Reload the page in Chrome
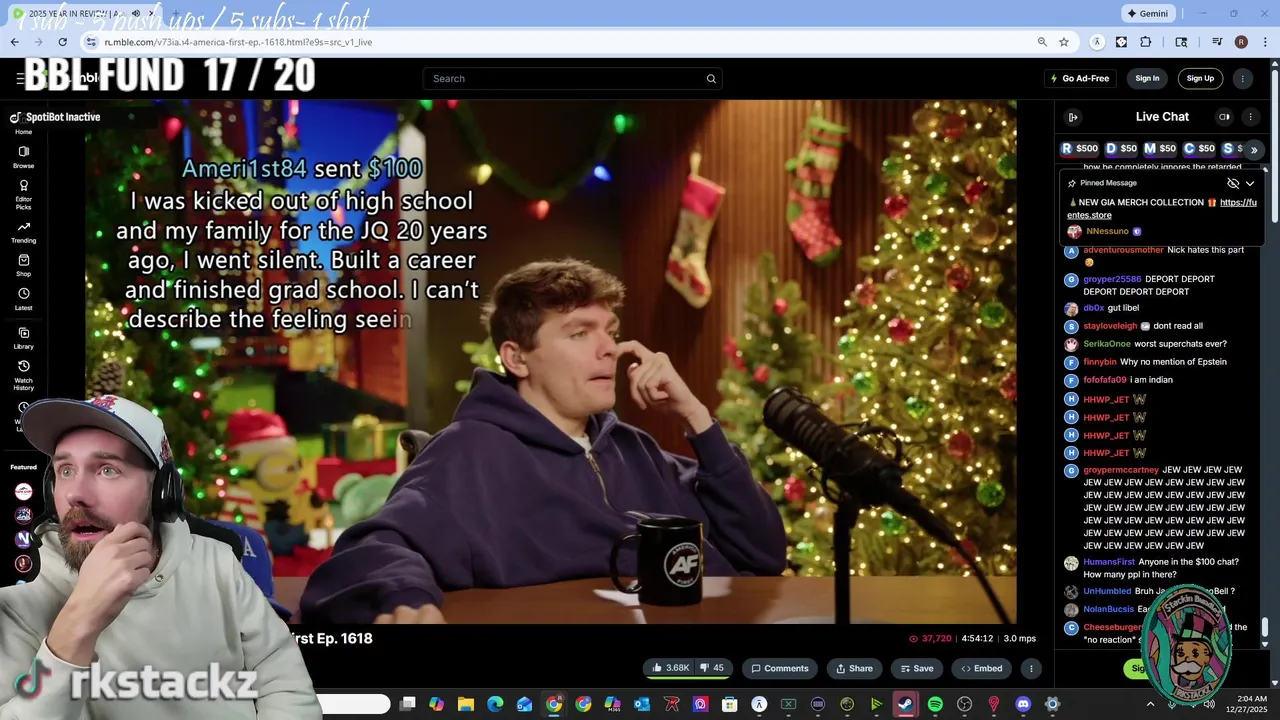 pyautogui.click(x=62, y=42)
